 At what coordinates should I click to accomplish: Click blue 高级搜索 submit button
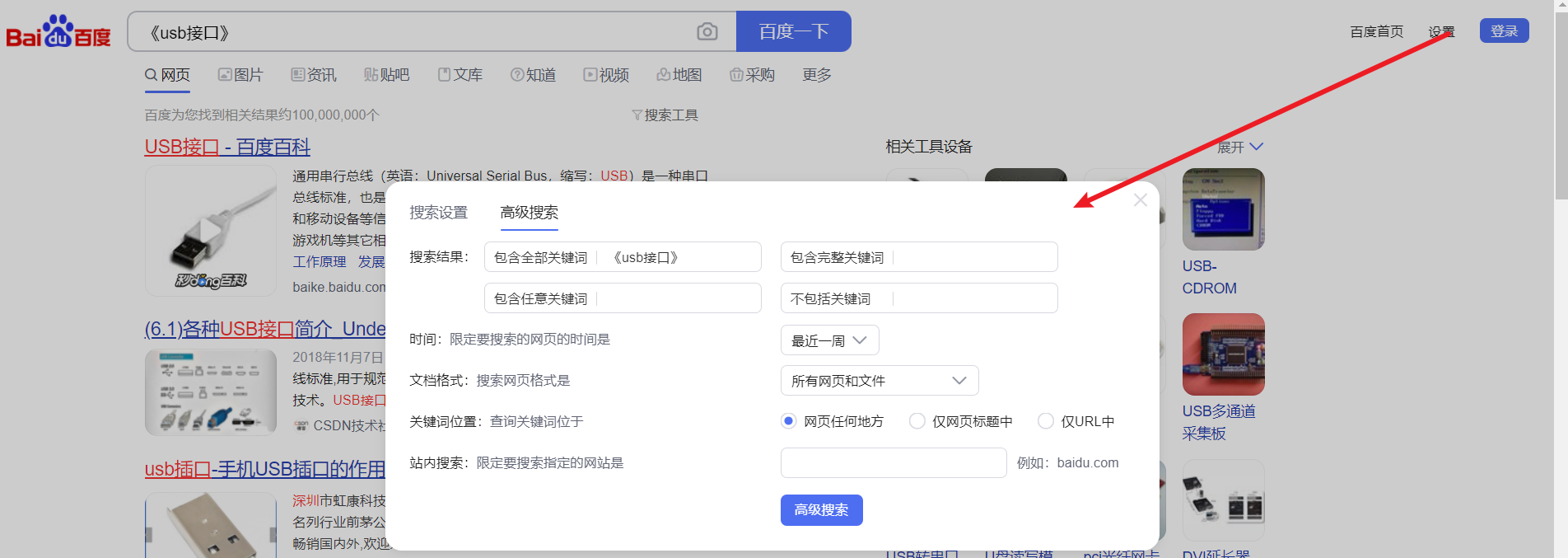pos(822,510)
